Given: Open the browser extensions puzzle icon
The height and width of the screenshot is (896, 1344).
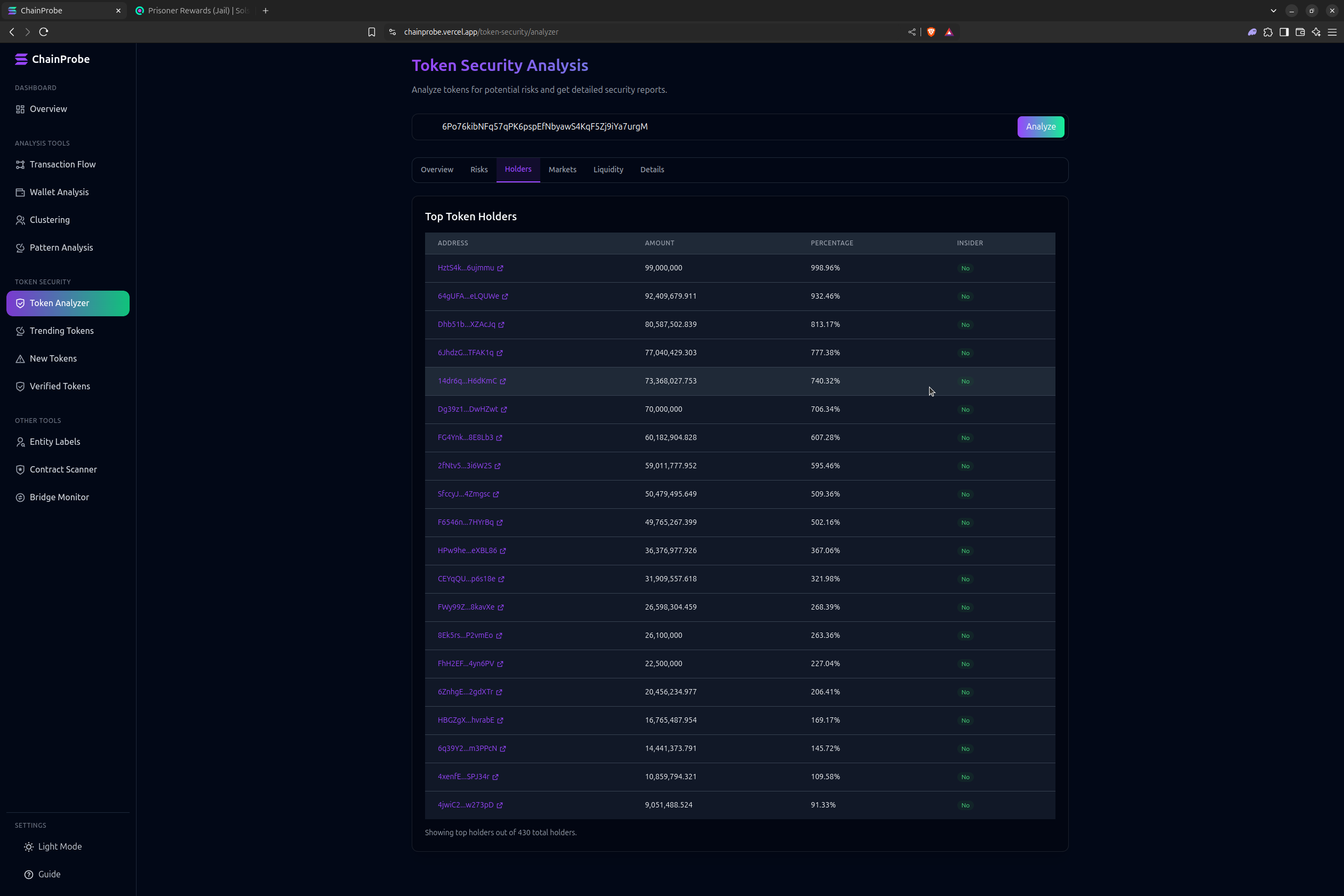Looking at the screenshot, I should [x=1268, y=32].
